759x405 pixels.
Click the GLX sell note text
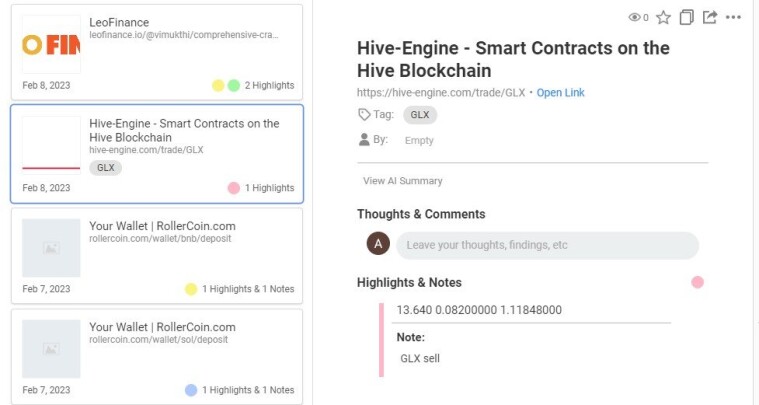point(420,359)
